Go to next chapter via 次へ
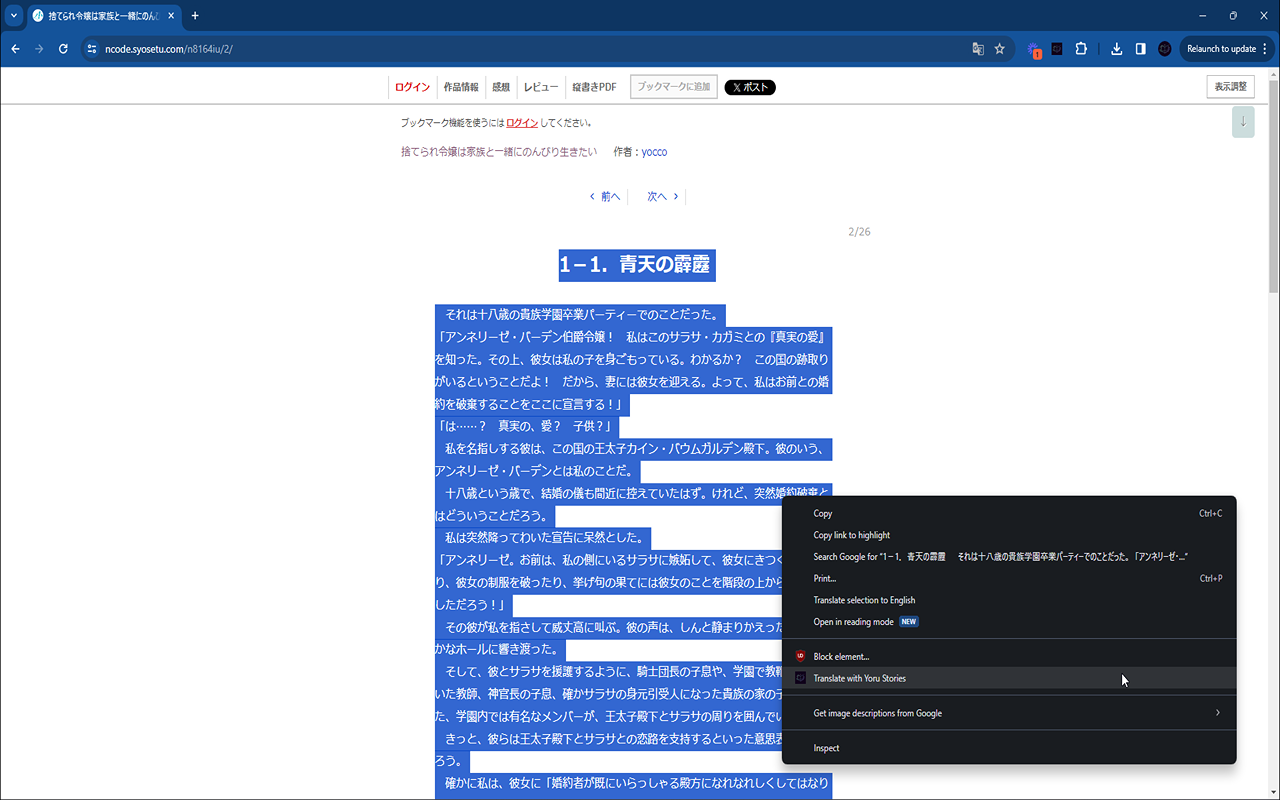This screenshot has width=1280, height=800. pos(662,197)
